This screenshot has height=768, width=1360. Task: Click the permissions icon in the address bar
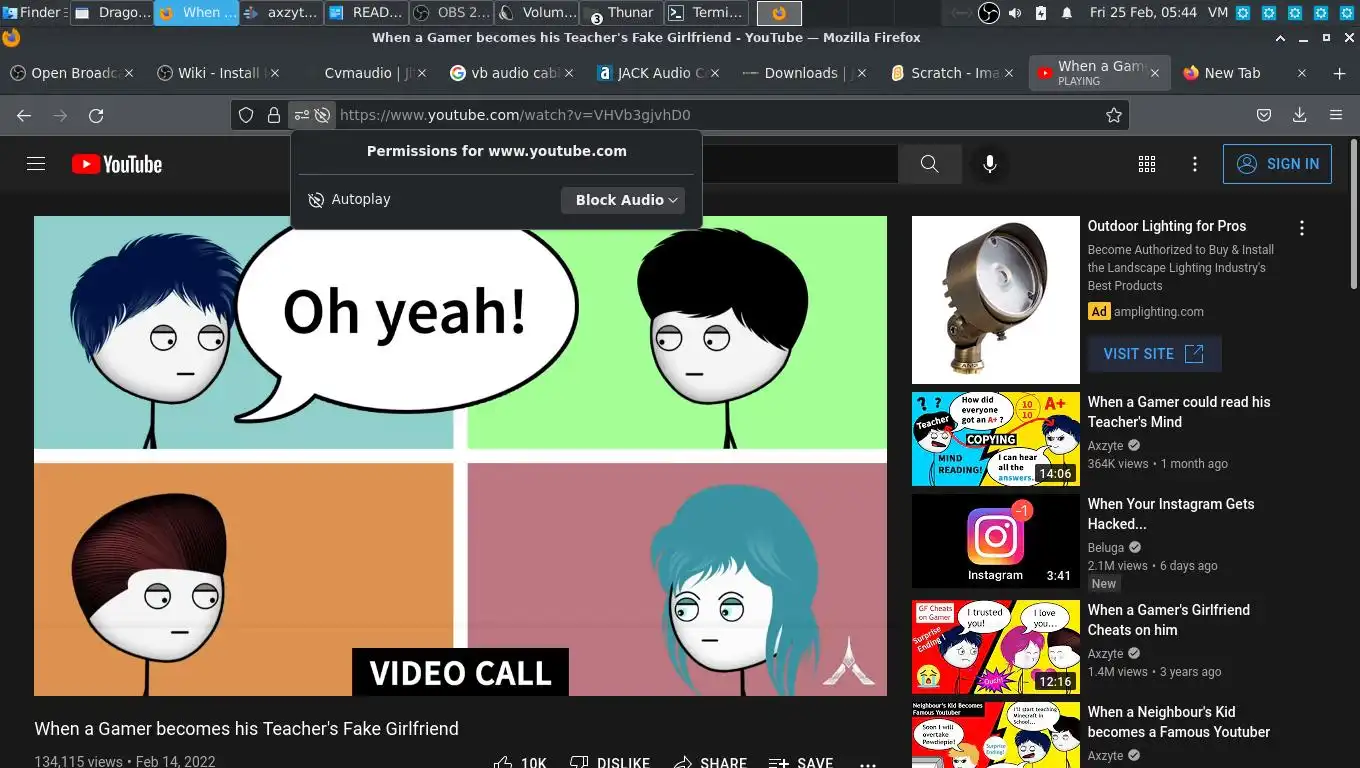302,115
